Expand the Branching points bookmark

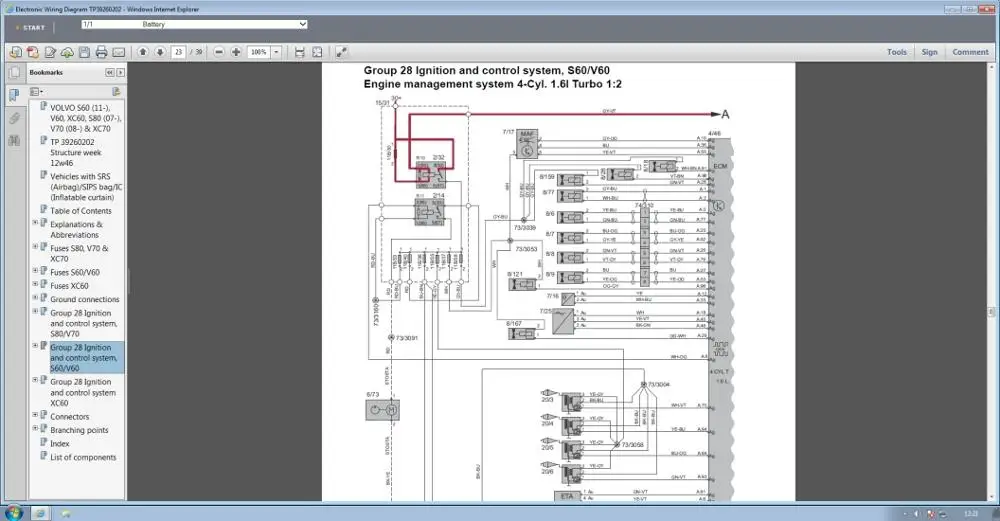tap(35, 429)
